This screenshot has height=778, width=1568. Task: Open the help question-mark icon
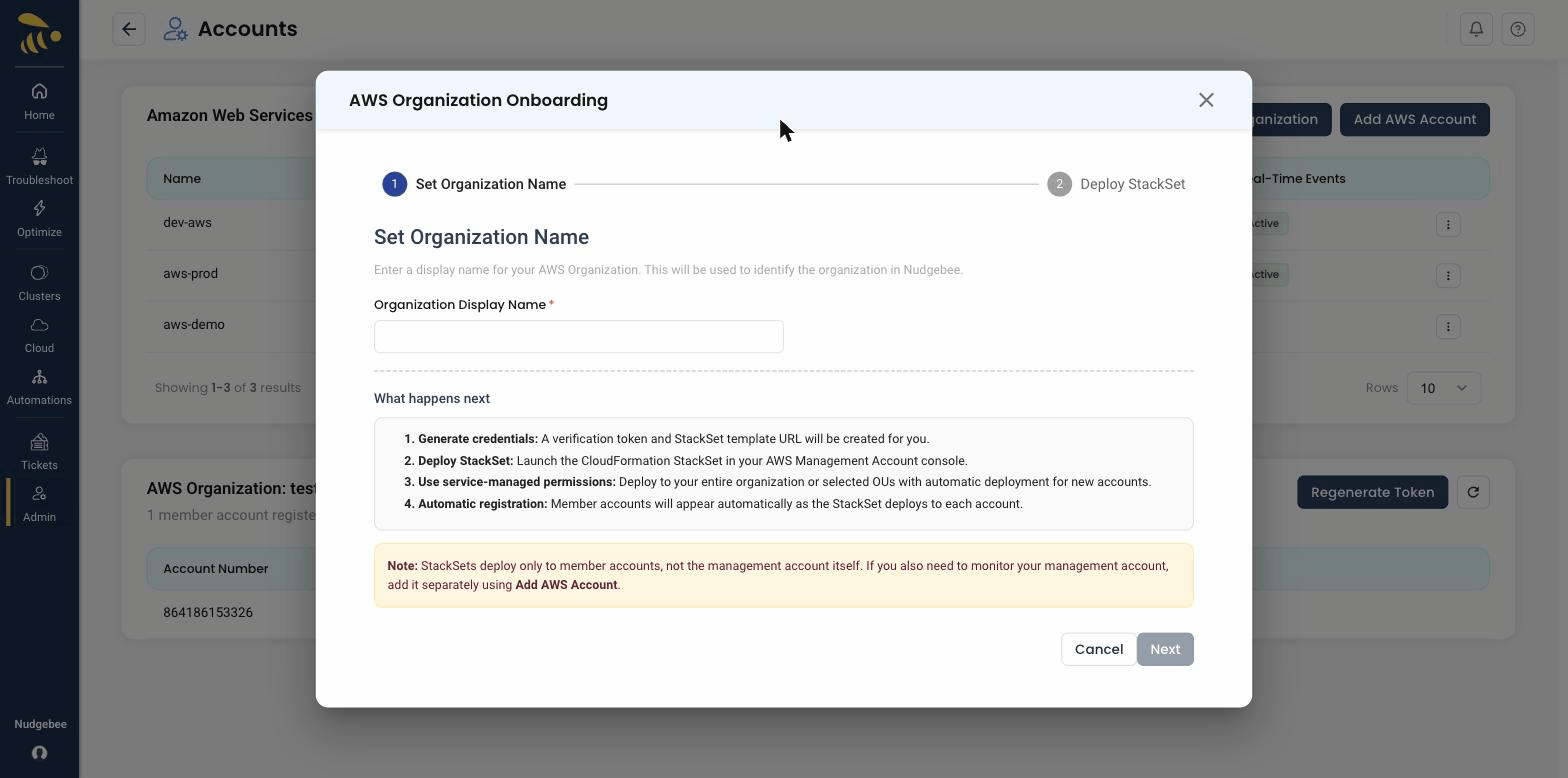1518,29
